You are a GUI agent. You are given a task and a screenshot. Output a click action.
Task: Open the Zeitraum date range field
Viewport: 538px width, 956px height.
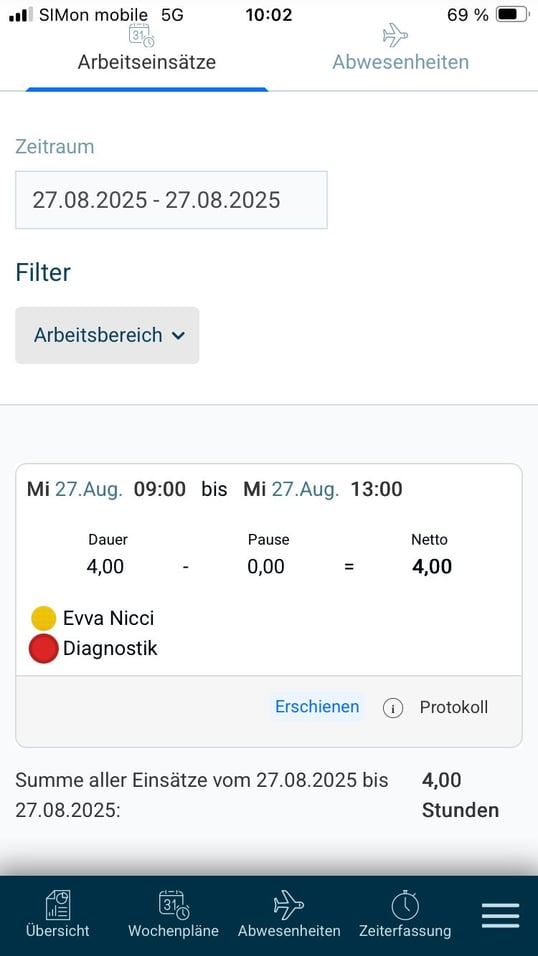171,200
